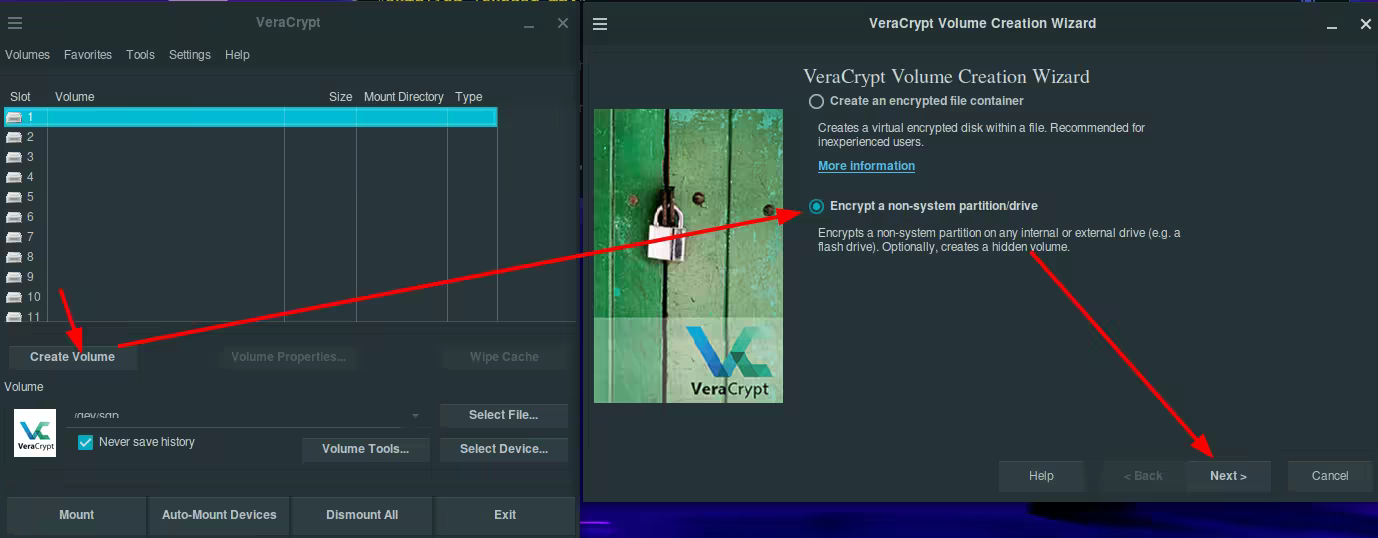
Task: Click the drive icon for slot 11
Action: (x=14, y=316)
